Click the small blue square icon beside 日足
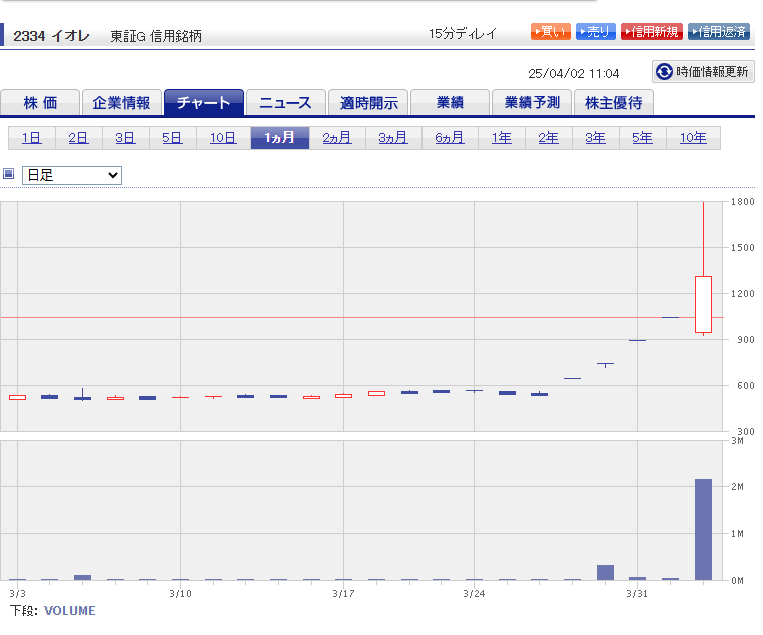The height and width of the screenshot is (635, 763). [x=9, y=174]
